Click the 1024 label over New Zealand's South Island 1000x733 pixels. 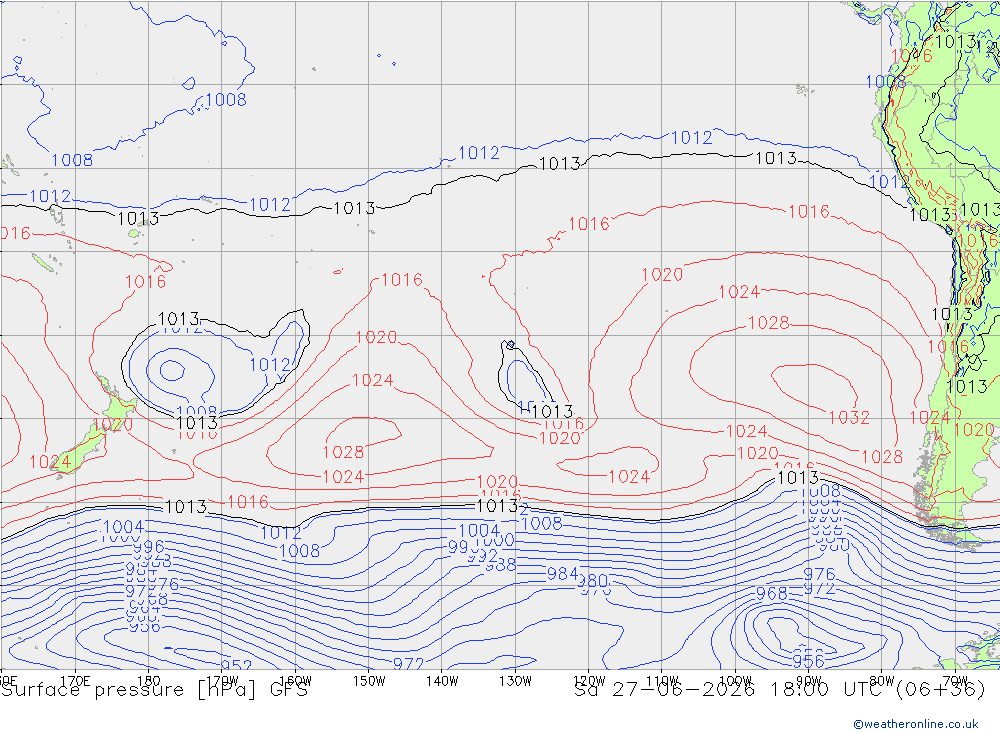pyautogui.click(x=50, y=462)
